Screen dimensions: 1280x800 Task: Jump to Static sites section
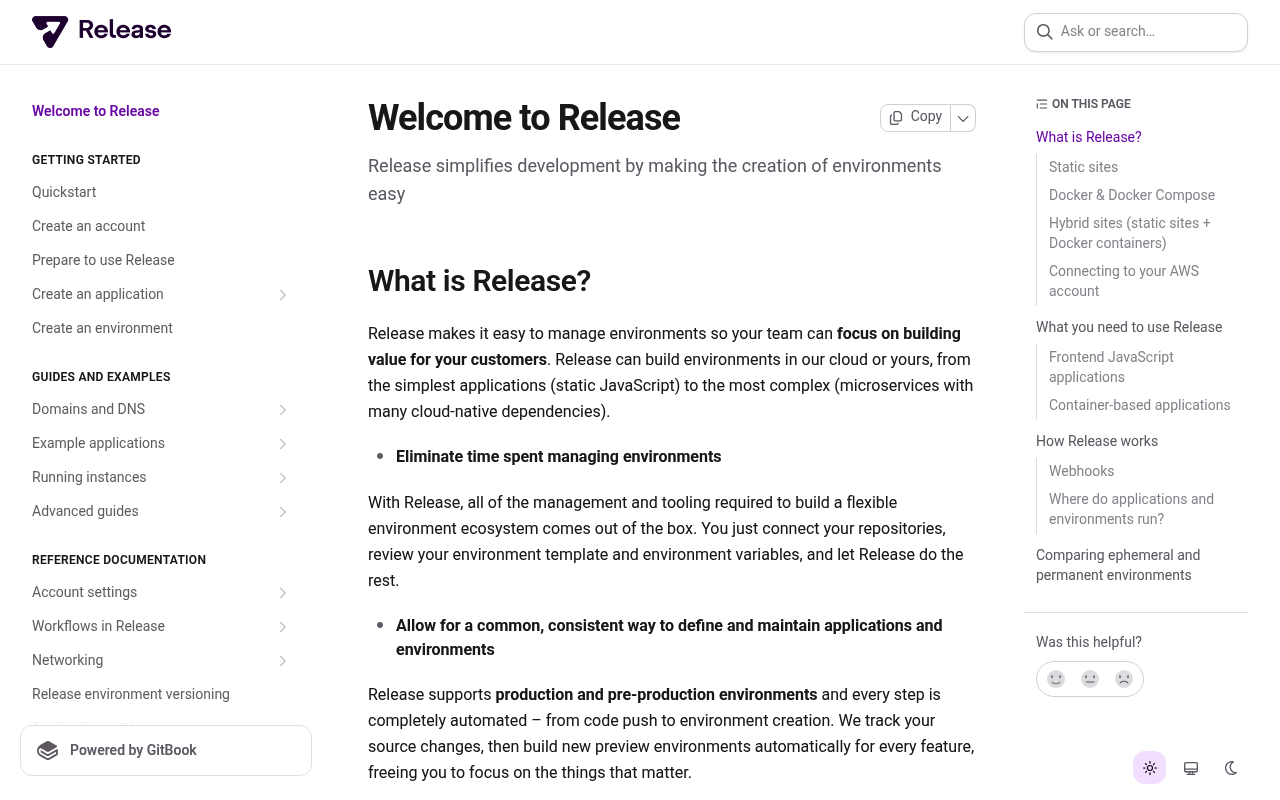[x=1083, y=167]
